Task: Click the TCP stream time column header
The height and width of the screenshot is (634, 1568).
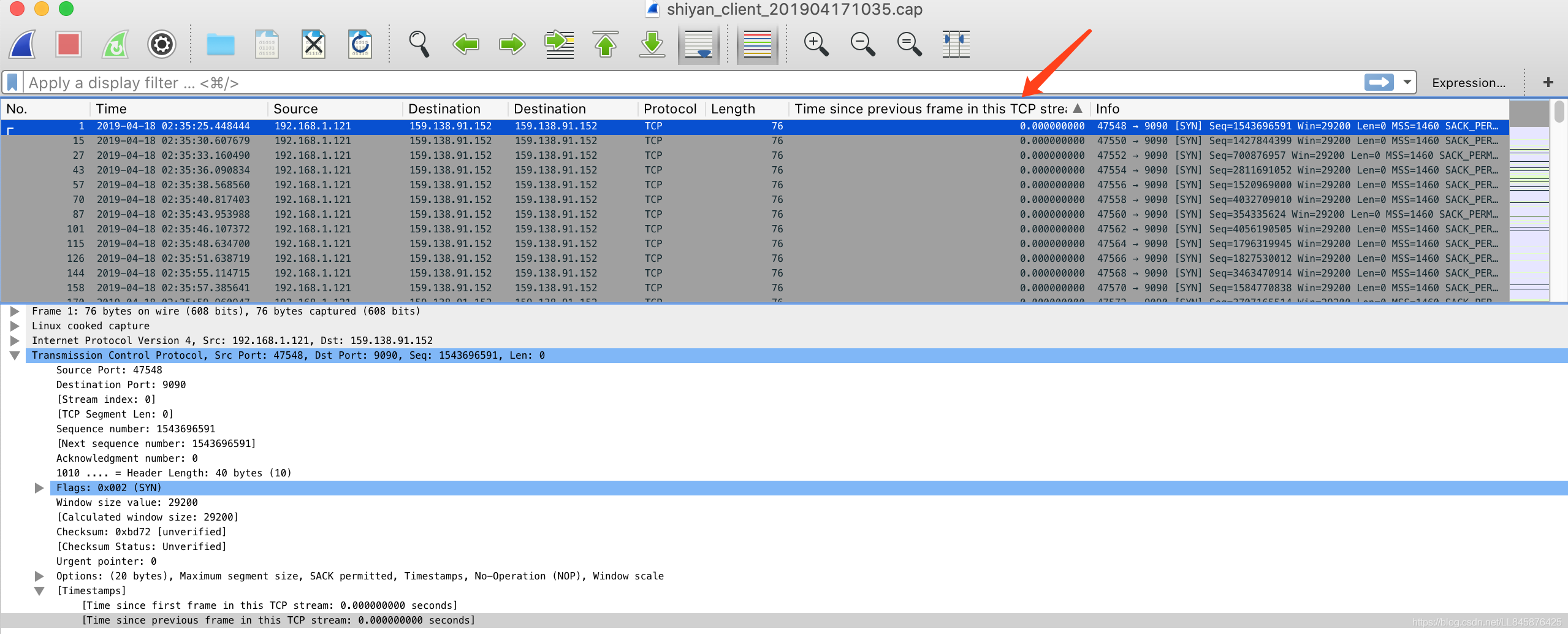Action: tap(939, 109)
